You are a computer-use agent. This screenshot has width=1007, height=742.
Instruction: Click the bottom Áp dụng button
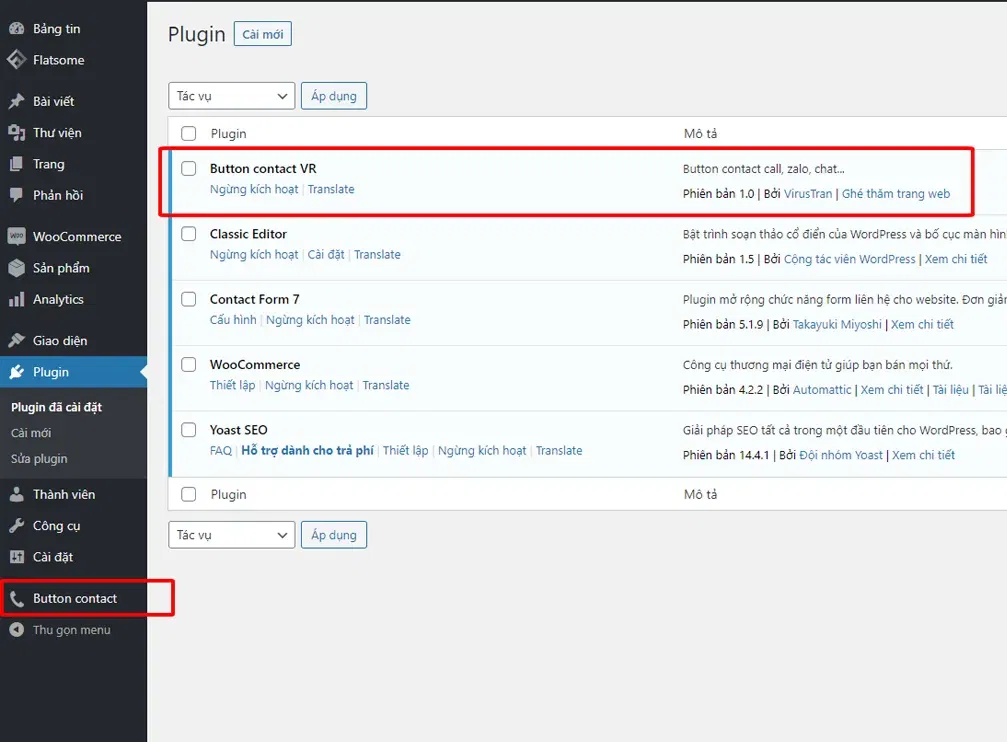tap(334, 535)
